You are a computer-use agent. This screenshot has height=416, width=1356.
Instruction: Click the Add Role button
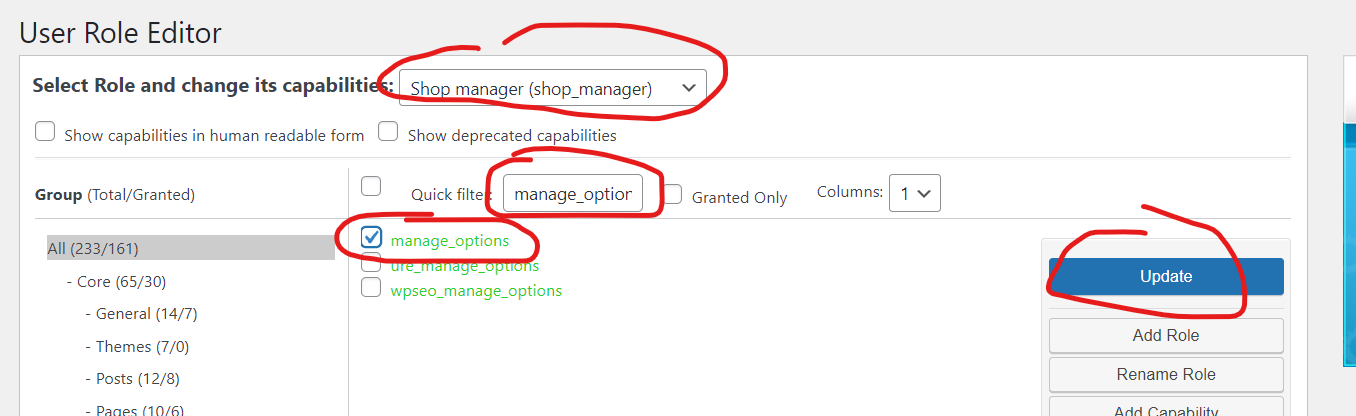pyautogui.click(x=1165, y=335)
